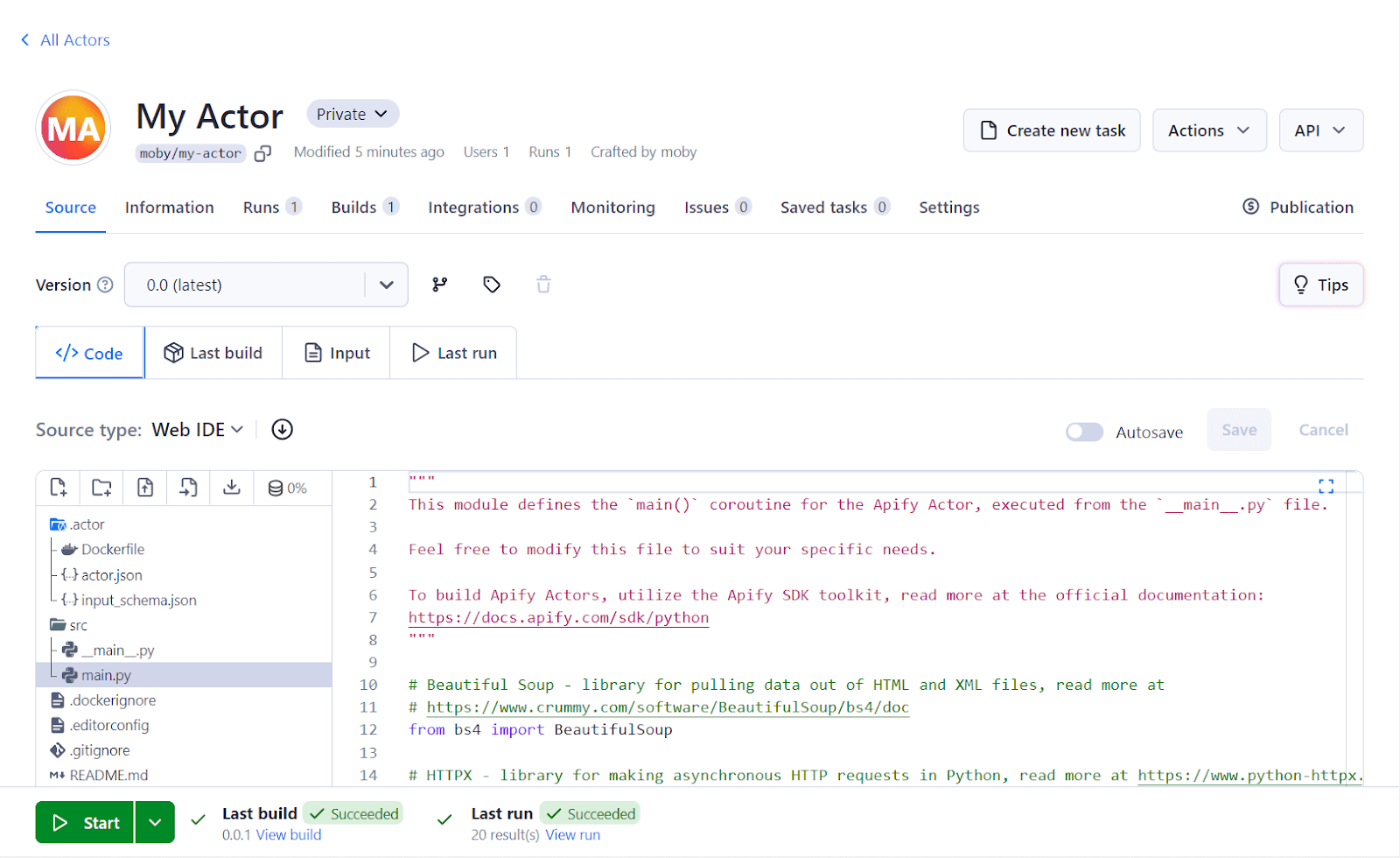Viewport: 1400px width, 858px height.
Task: Create a version tag
Action: (x=491, y=285)
